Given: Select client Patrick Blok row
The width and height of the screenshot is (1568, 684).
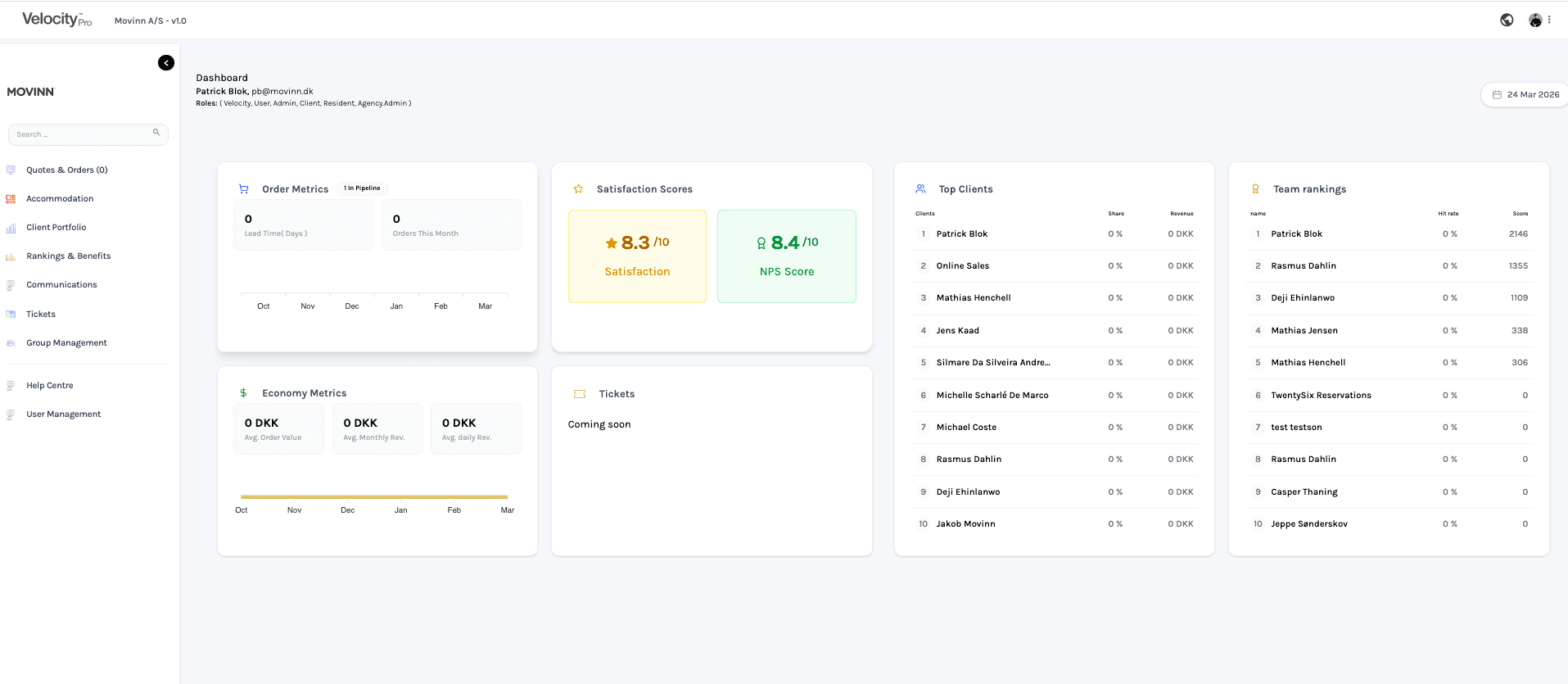Looking at the screenshot, I should 1055,233.
